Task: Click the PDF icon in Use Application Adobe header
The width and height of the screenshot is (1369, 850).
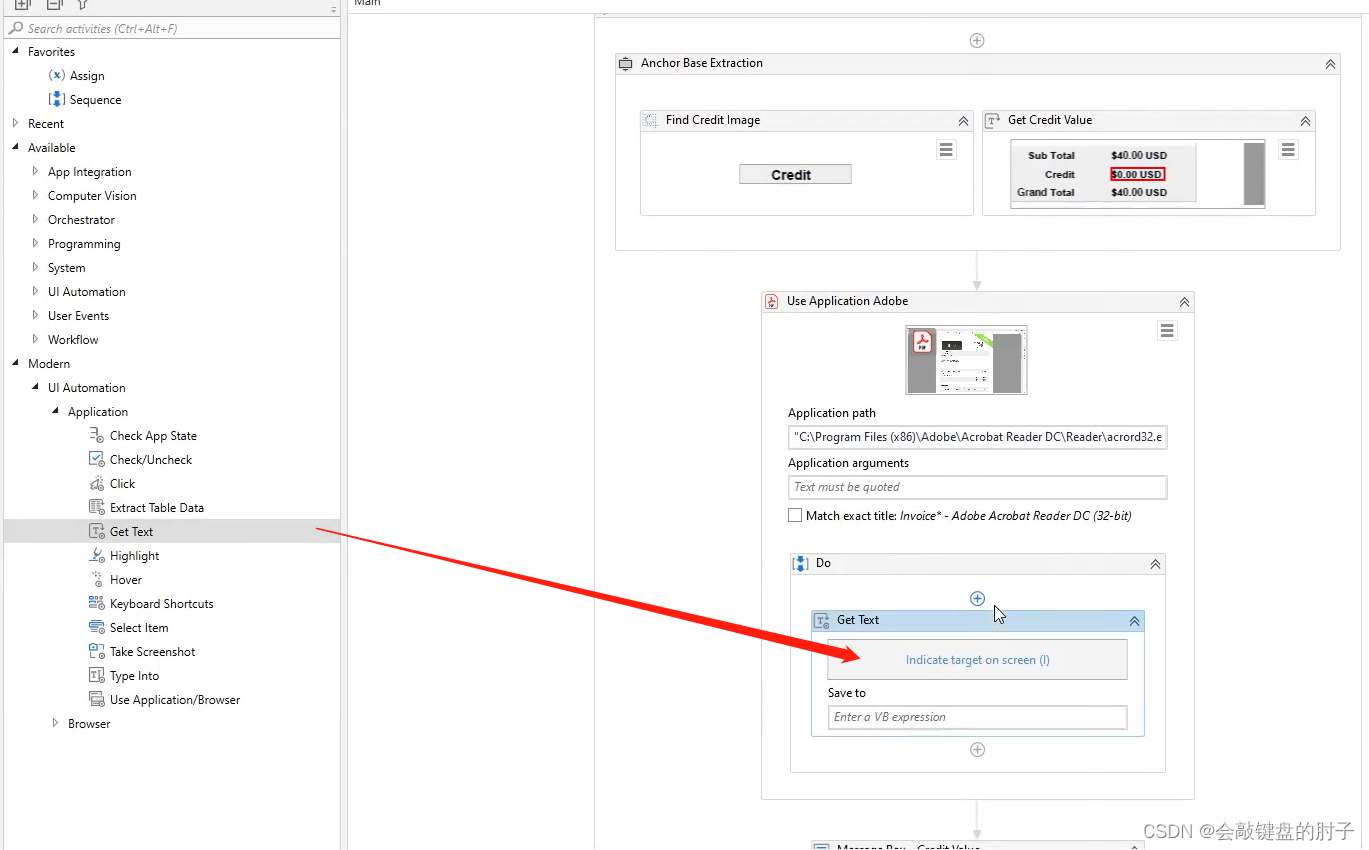Action: (x=771, y=301)
